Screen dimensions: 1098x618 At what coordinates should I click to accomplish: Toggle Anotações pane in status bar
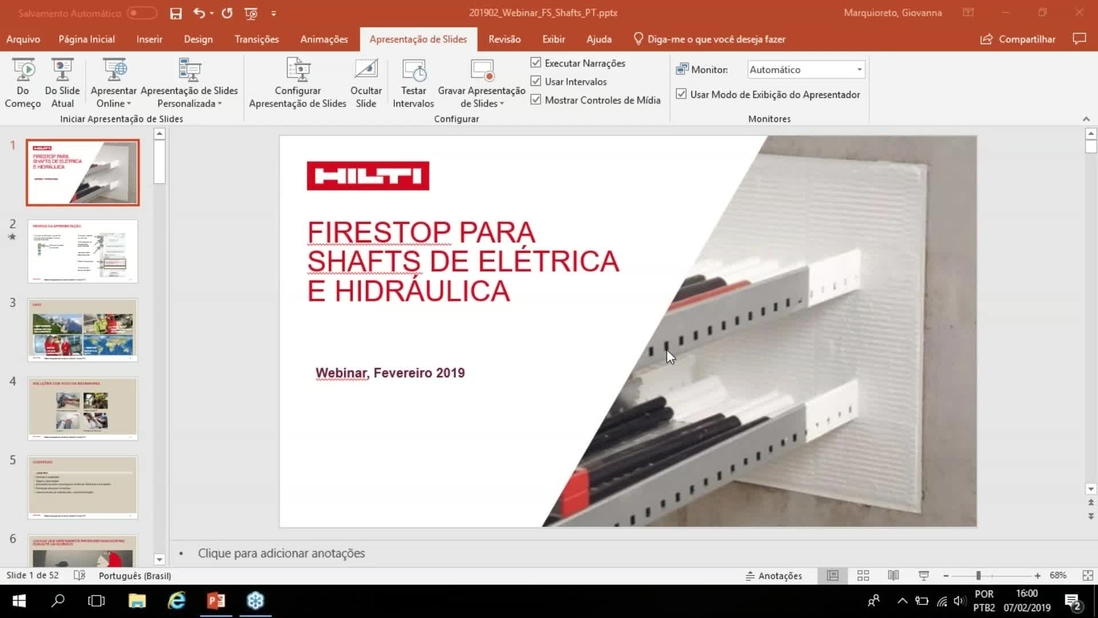774,575
